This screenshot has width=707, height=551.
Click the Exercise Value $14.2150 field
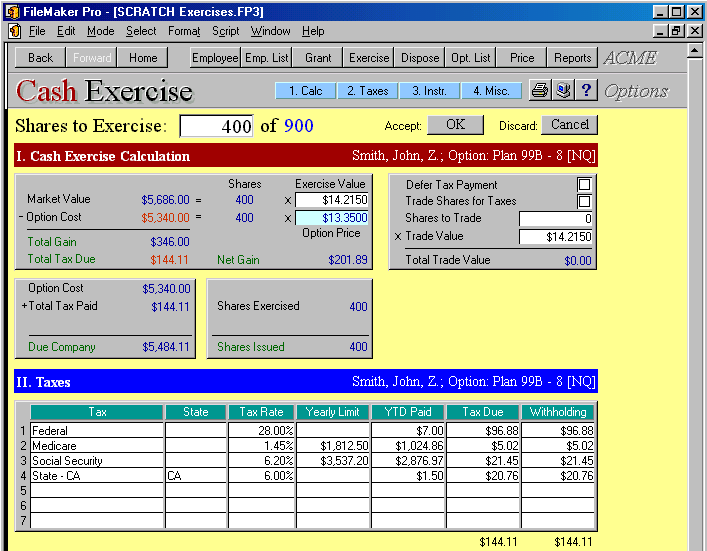click(331, 200)
